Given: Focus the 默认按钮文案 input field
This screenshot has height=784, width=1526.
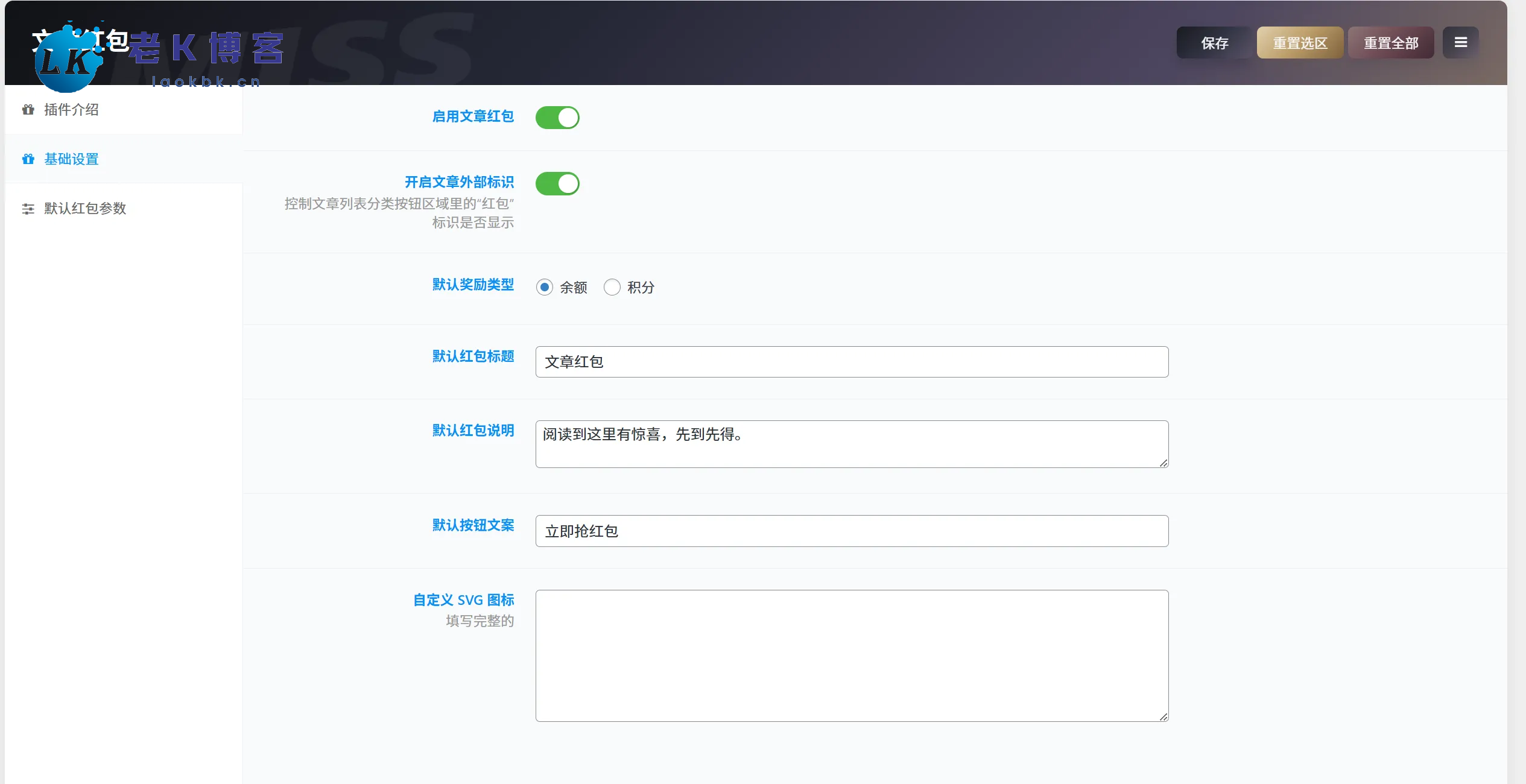Looking at the screenshot, I should point(852,531).
